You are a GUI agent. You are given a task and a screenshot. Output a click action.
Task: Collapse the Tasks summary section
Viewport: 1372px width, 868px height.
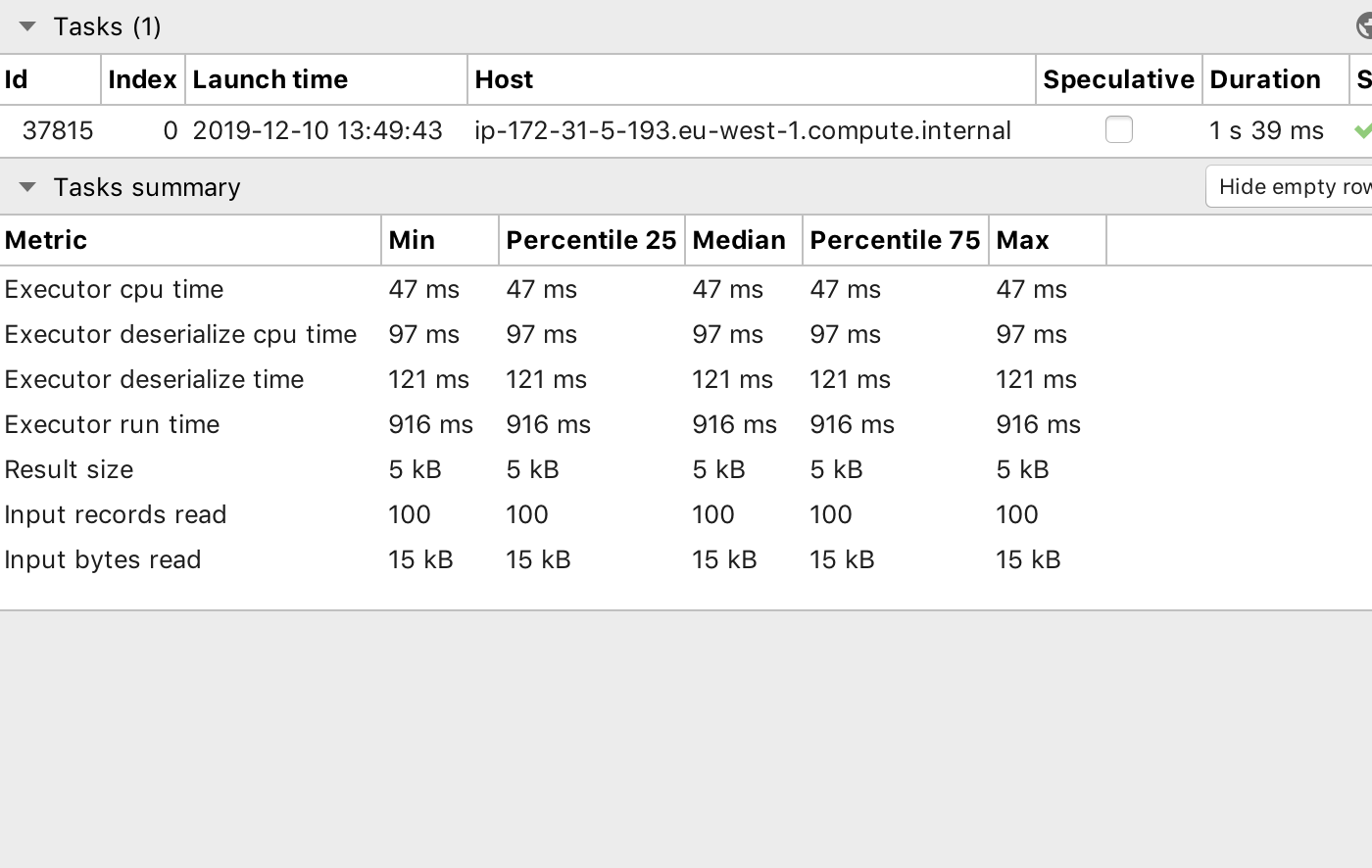tap(27, 187)
